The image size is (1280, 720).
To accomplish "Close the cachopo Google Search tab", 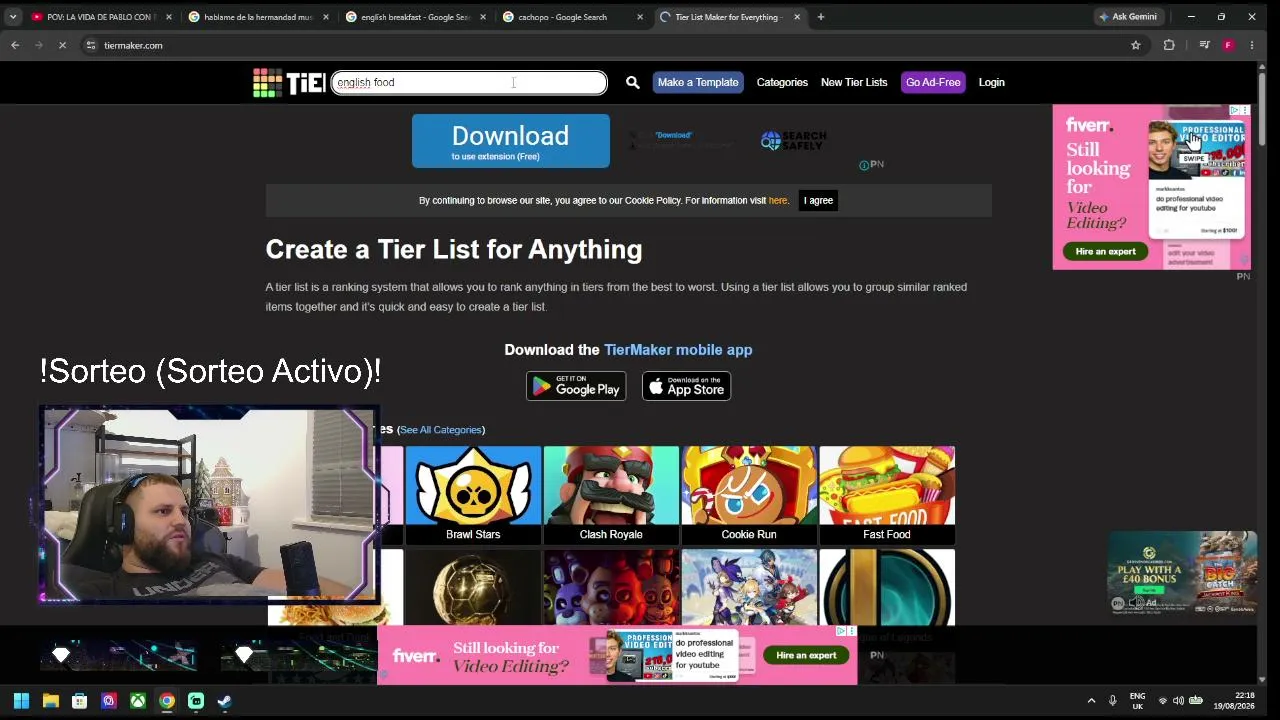I will tap(640, 17).
